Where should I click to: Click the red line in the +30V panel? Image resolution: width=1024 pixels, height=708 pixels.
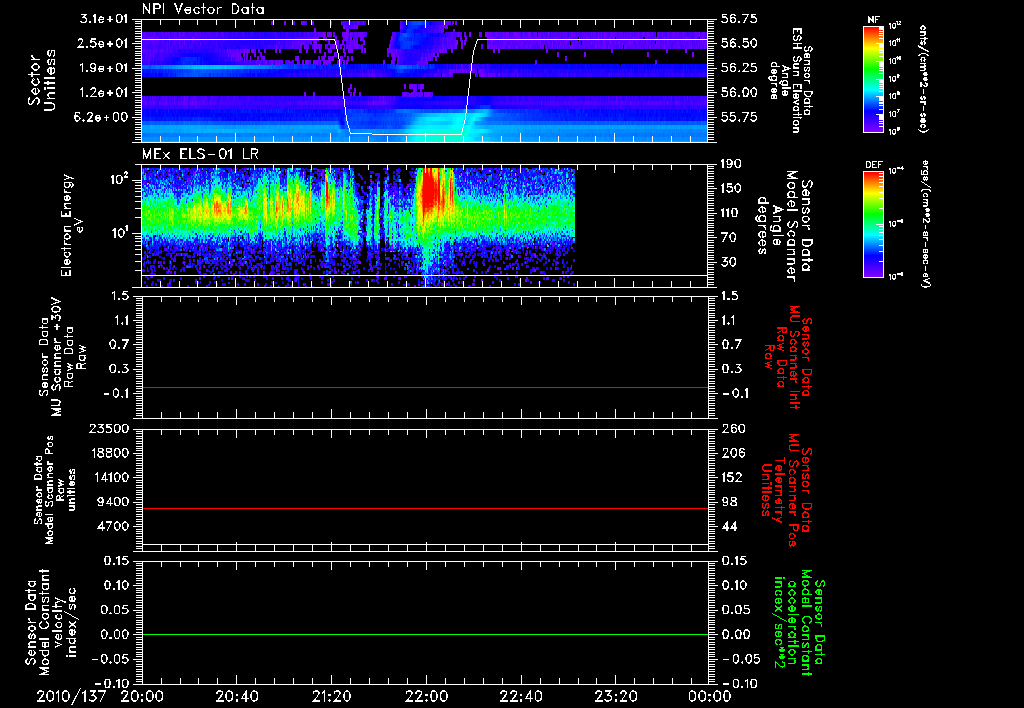point(425,387)
